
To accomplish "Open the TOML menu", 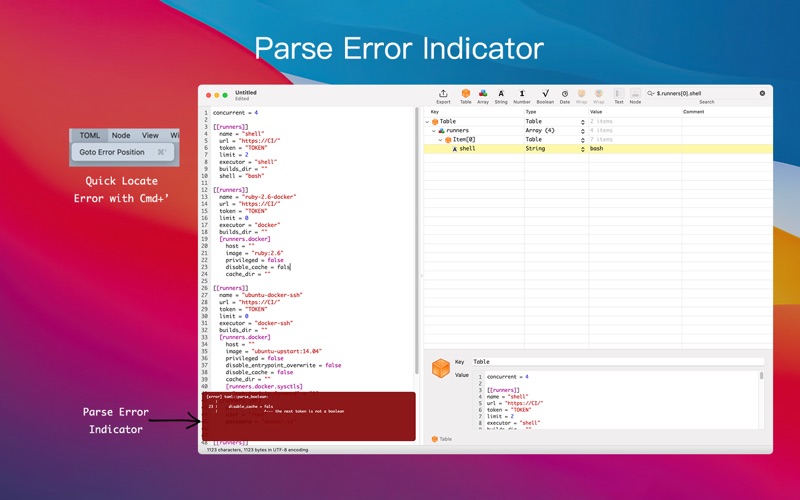I will [90, 135].
